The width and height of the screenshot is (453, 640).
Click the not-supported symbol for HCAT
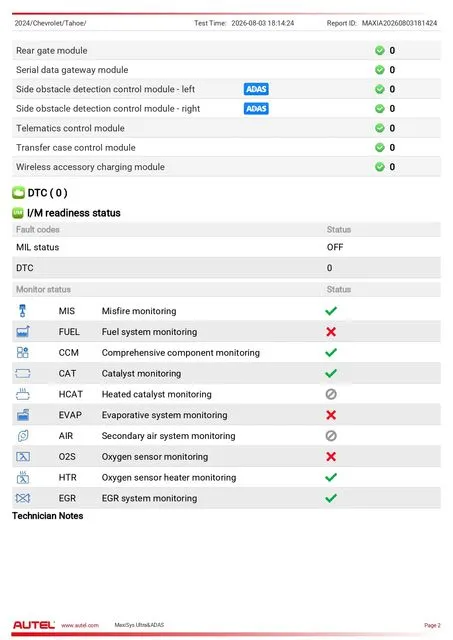pos(331,394)
